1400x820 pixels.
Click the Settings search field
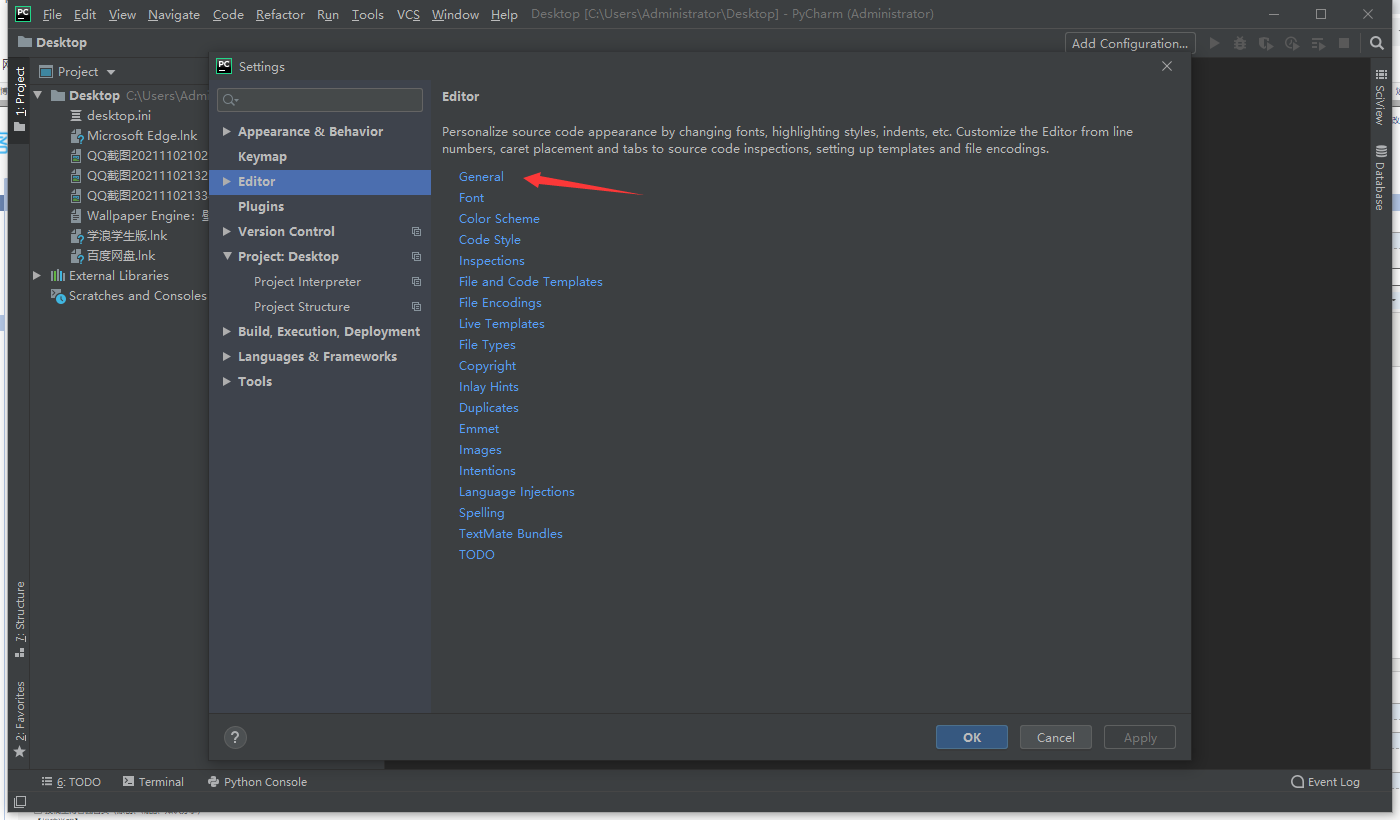tap(320, 99)
